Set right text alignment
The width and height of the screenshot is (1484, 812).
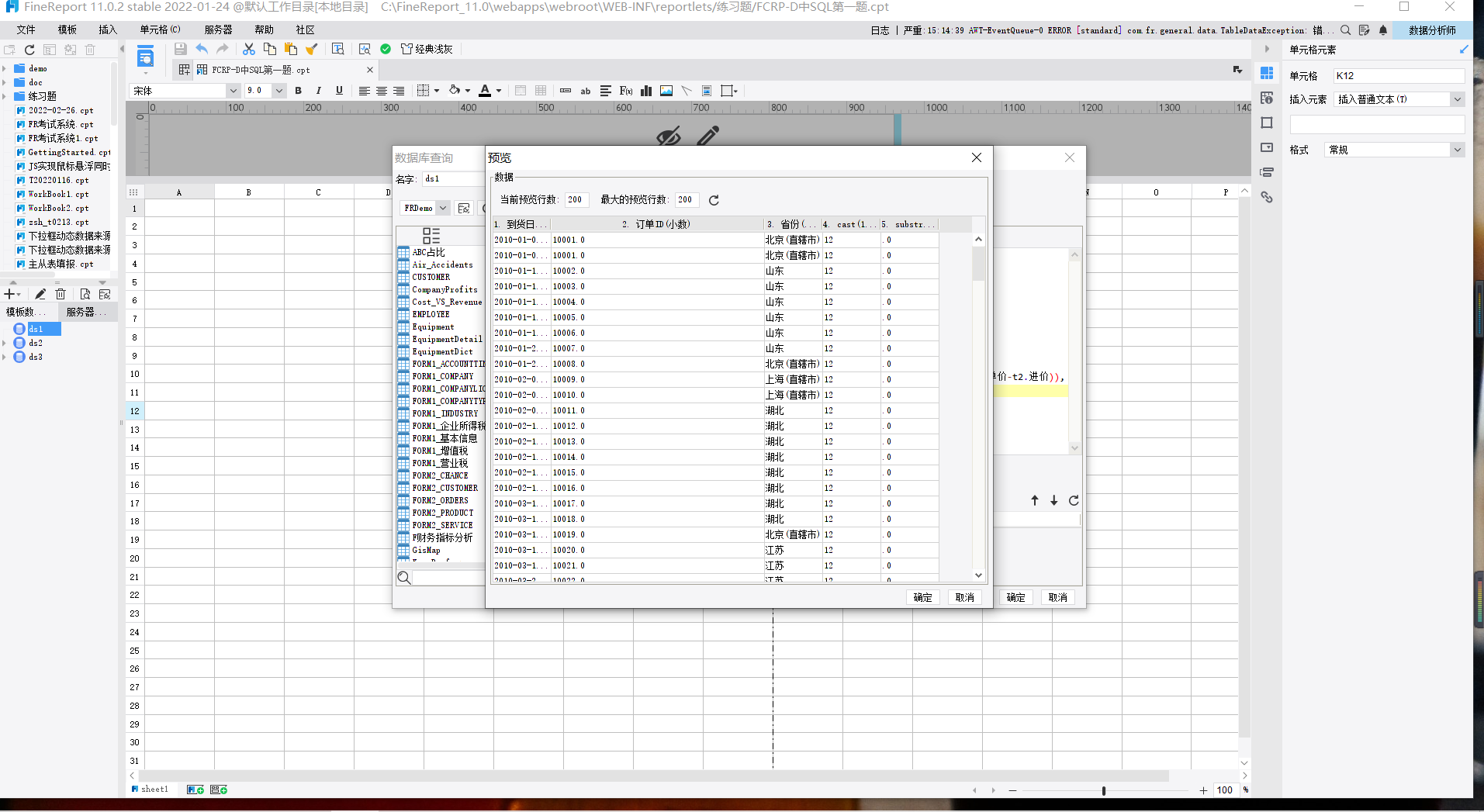[x=399, y=91]
